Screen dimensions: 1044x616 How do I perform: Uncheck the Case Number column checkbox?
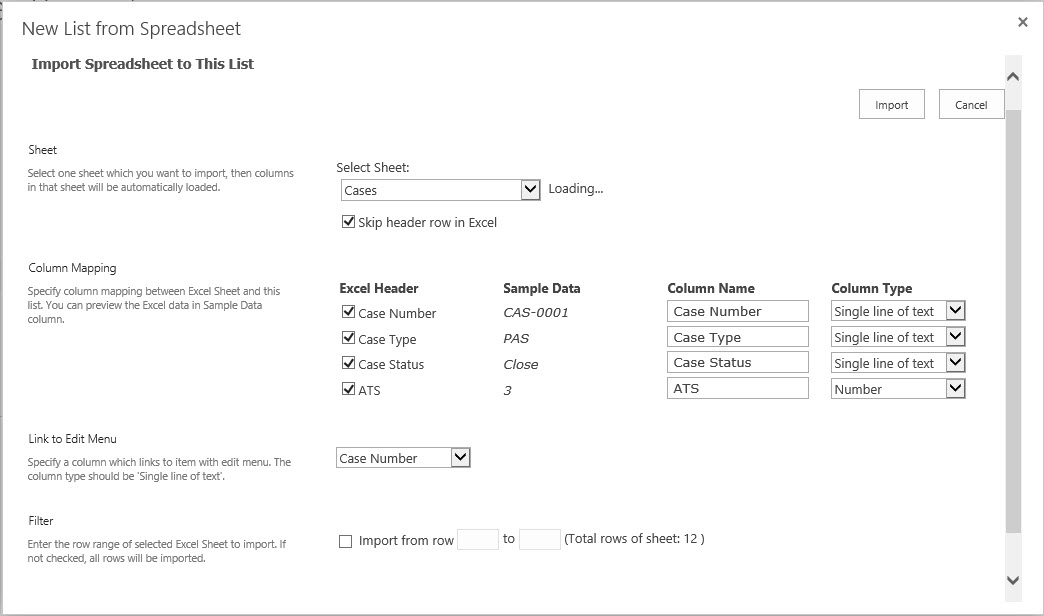pos(348,313)
